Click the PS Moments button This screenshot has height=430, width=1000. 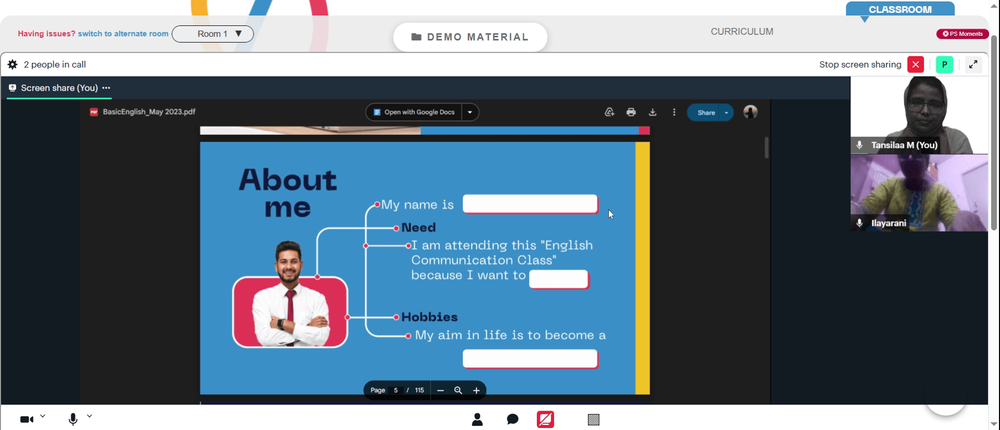click(x=962, y=34)
